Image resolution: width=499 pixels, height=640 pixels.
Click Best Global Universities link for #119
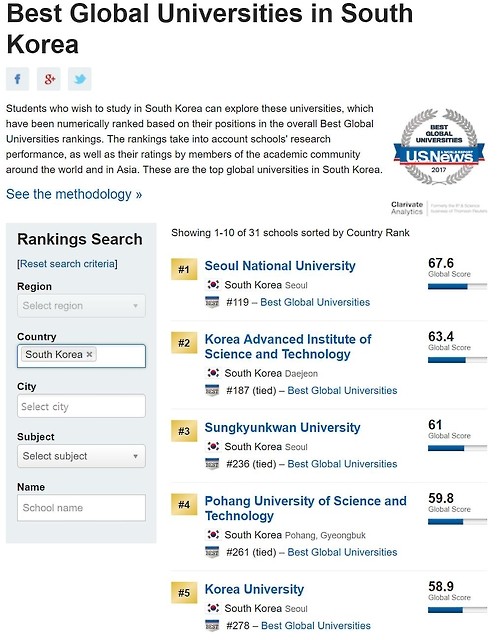315,302
